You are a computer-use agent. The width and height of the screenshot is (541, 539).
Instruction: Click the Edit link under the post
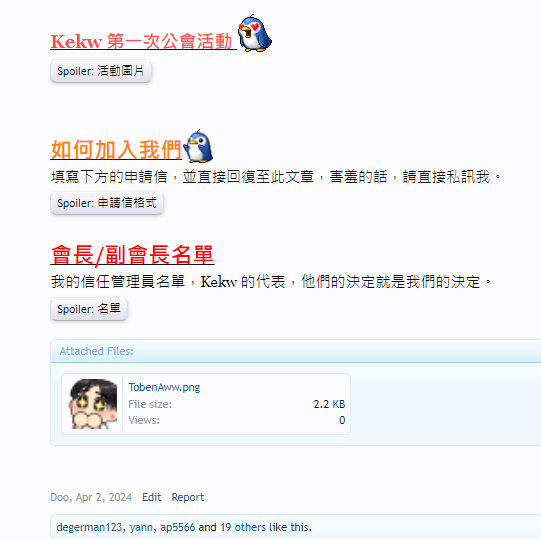pyautogui.click(x=151, y=497)
